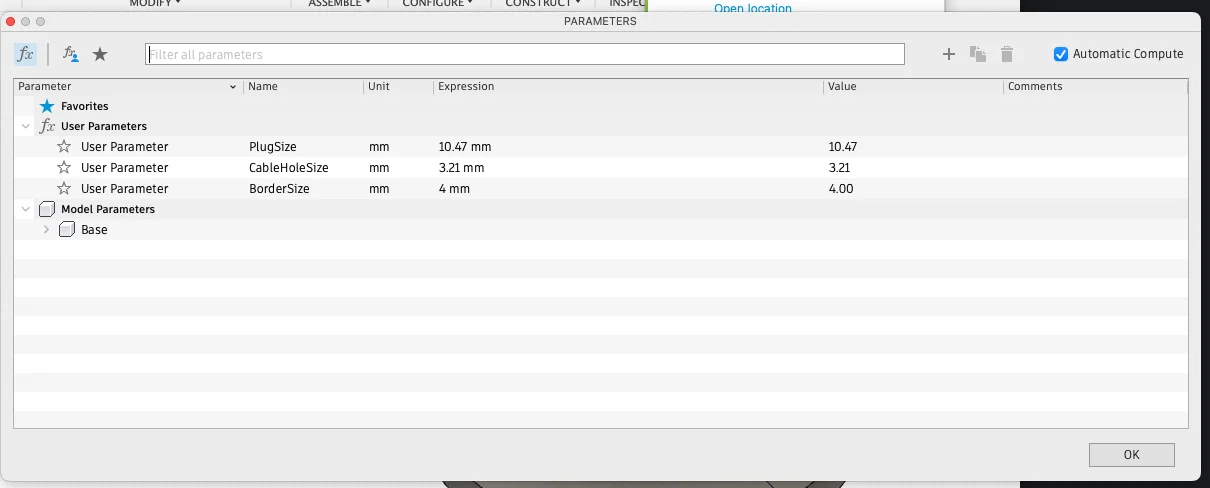Click the delete parameter trash icon

1007,54
